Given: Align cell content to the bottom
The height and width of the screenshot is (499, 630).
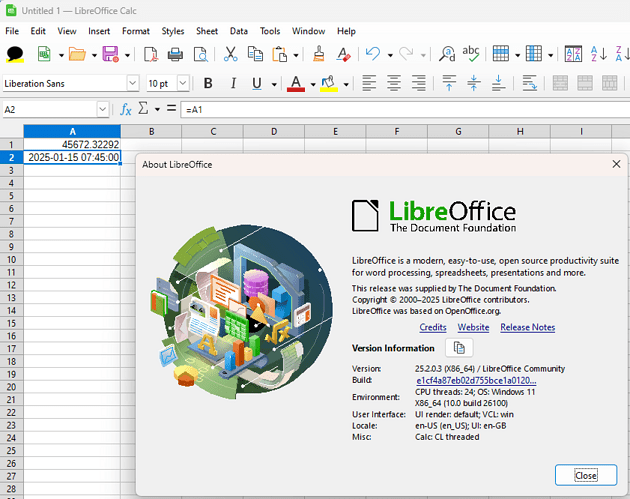Looking at the screenshot, I should (498, 83).
